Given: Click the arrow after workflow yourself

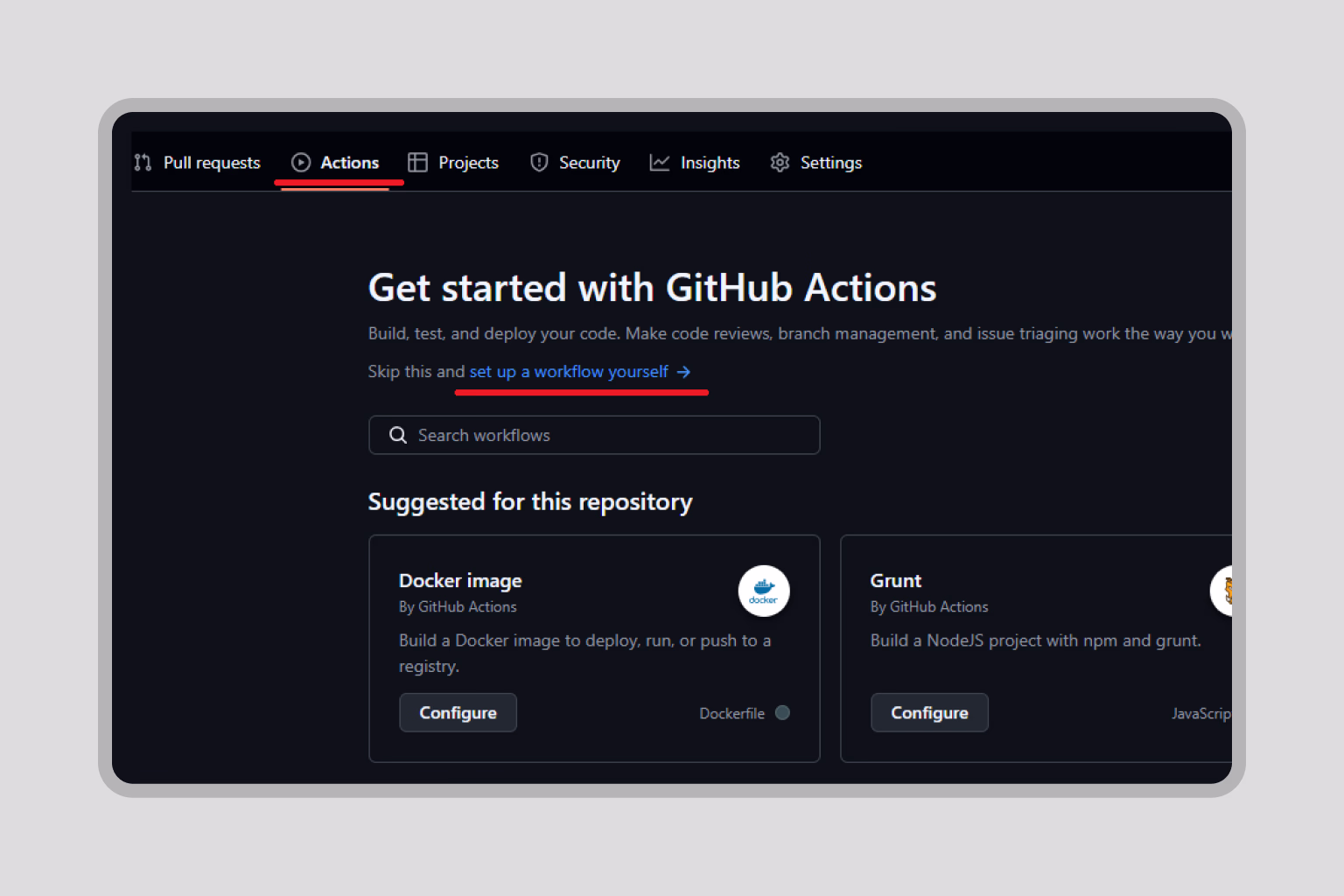Looking at the screenshot, I should (x=683, y=372).
